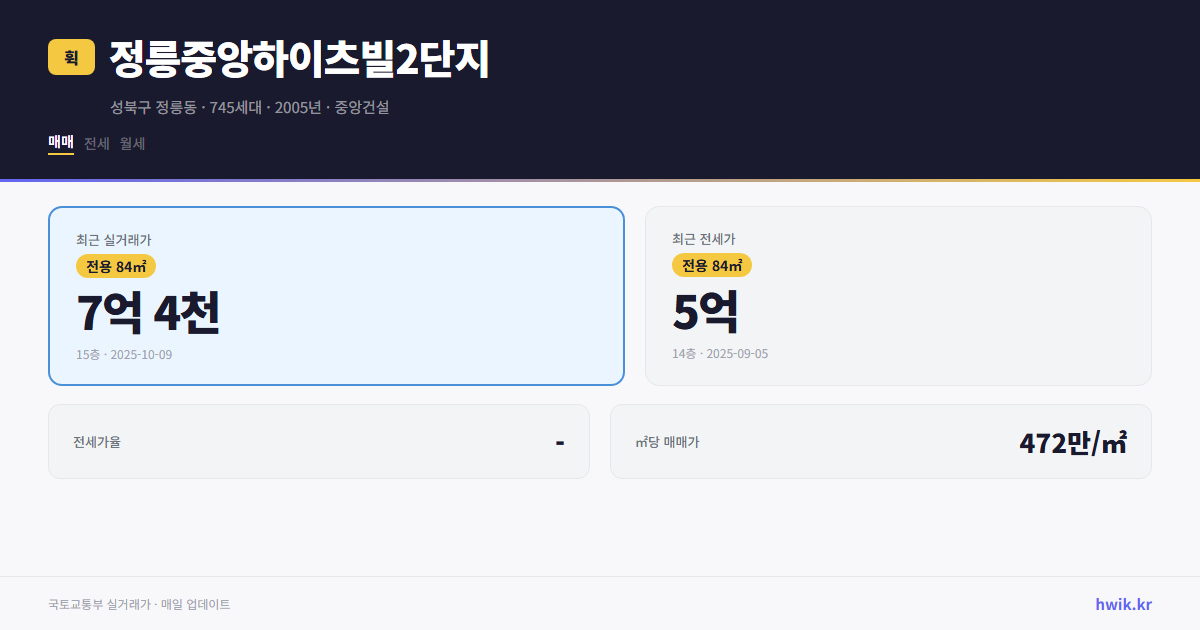Viewport: 1200px width, 630px height.
Task: Click the 5억 jeonse price value
Action: point(706,314)
